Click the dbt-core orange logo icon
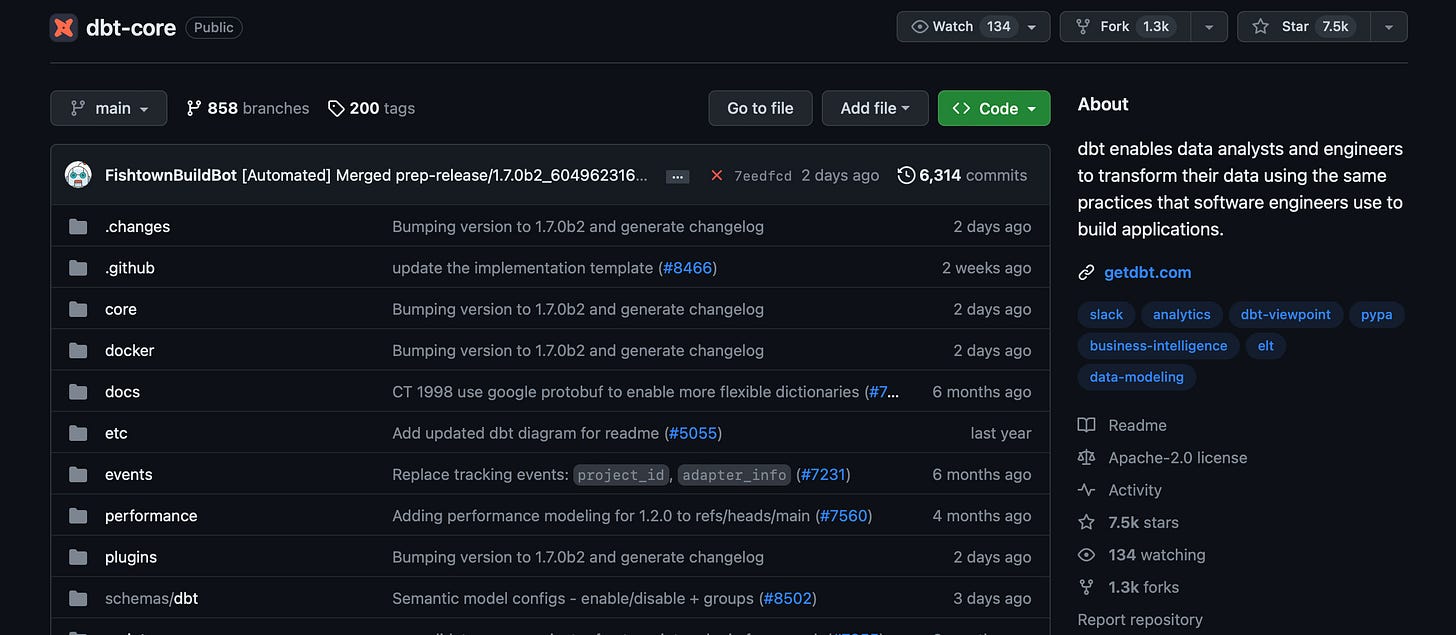Image resolution: width=1456 pixels, height=635 pixels. click(x=63, y=27)
